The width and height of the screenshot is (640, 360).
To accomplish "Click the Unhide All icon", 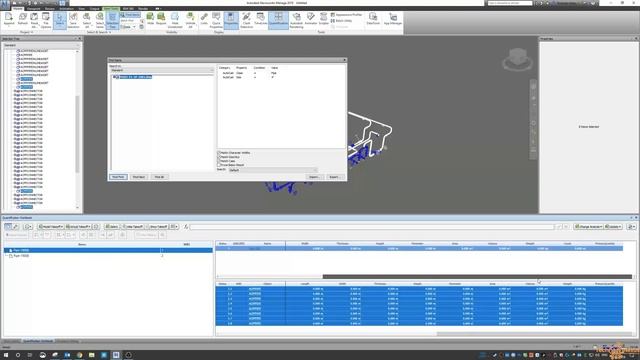I will tap(190, 19).
